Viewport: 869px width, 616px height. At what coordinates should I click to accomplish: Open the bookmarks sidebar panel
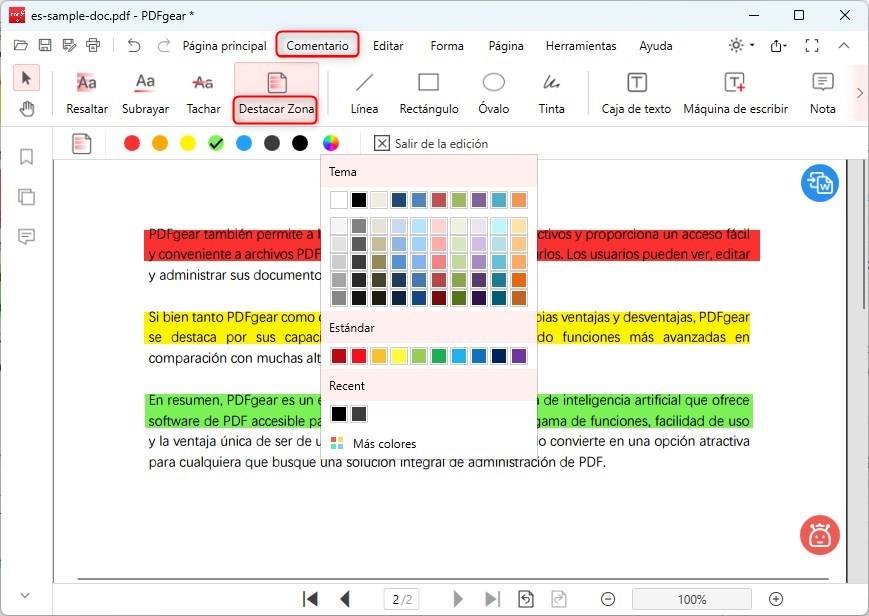(26, 157)
